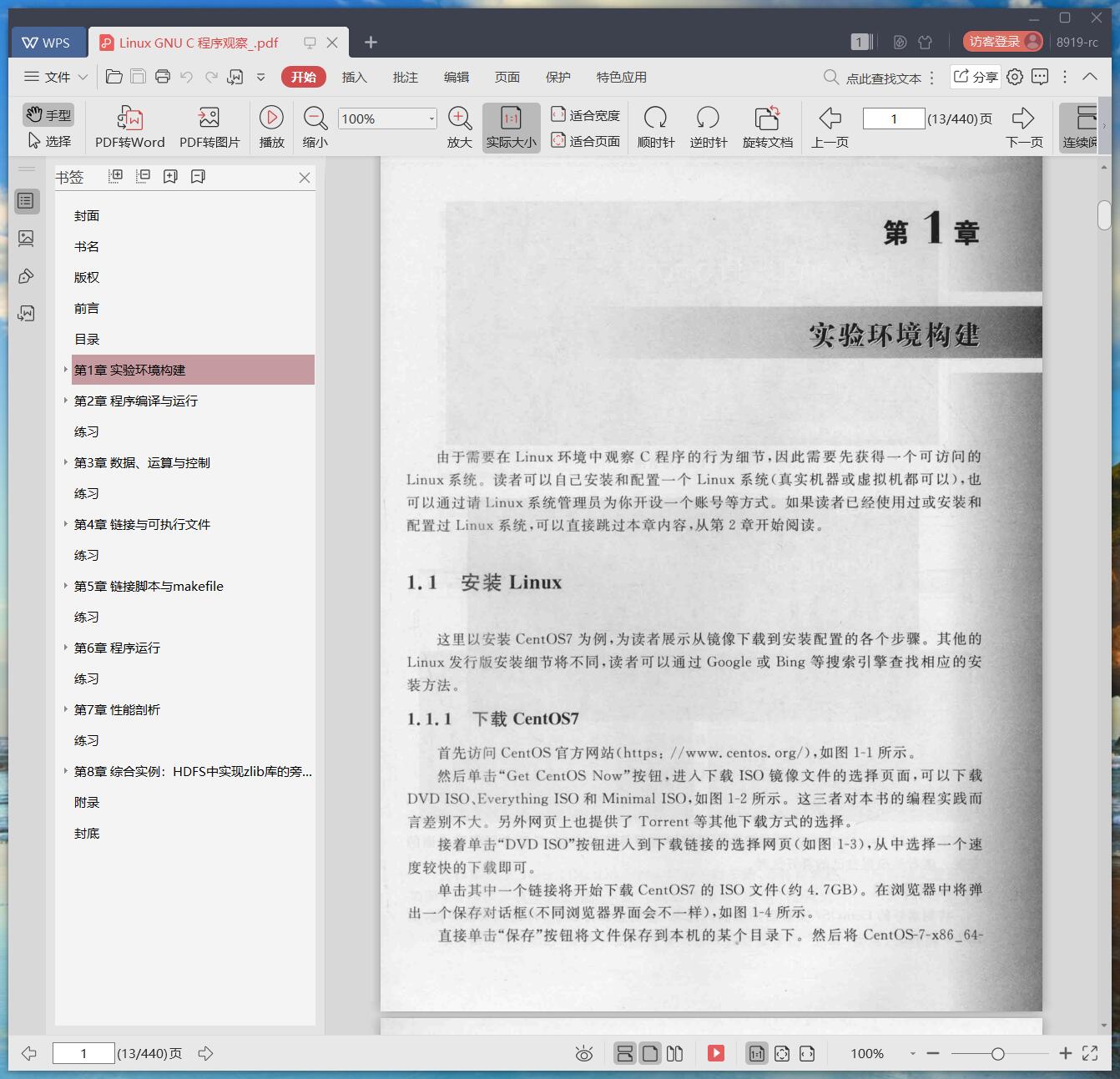Screen dimensions: 1120x1079
Task: Open the zoom percentage 100% dropdown
Action: tap(431, 118)
